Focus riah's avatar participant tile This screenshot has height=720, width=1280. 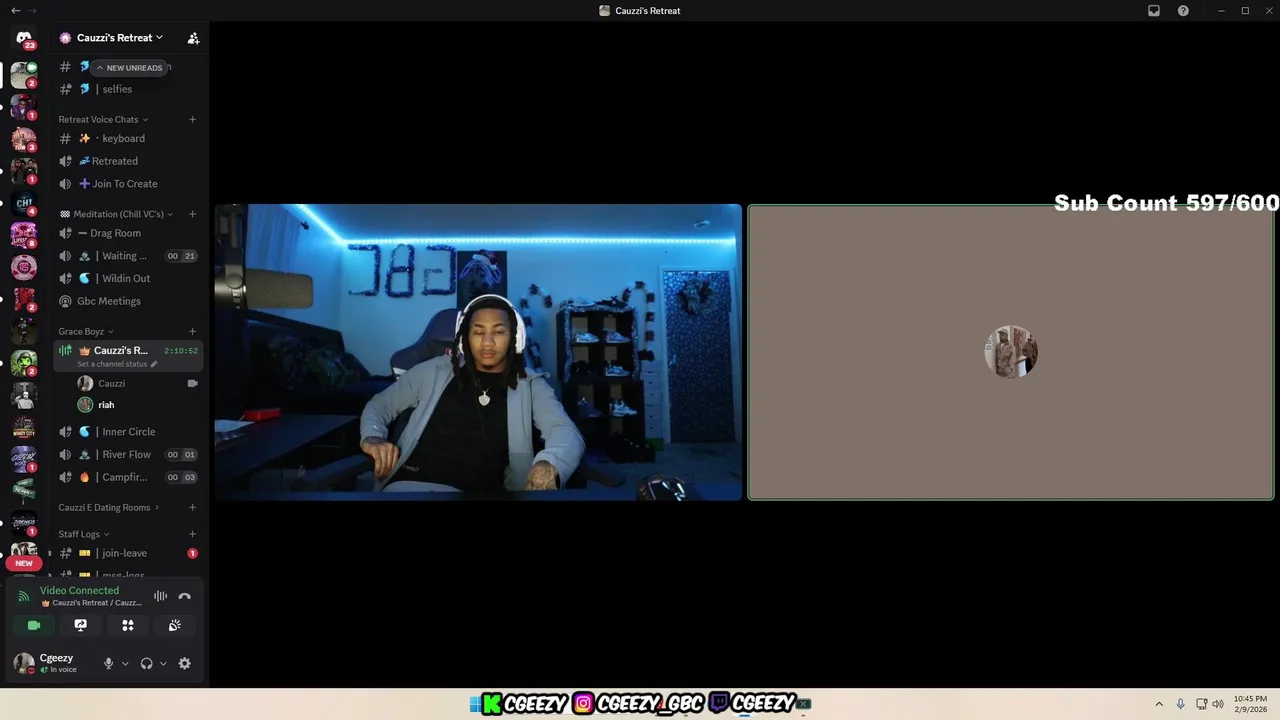click(1011, 352)
